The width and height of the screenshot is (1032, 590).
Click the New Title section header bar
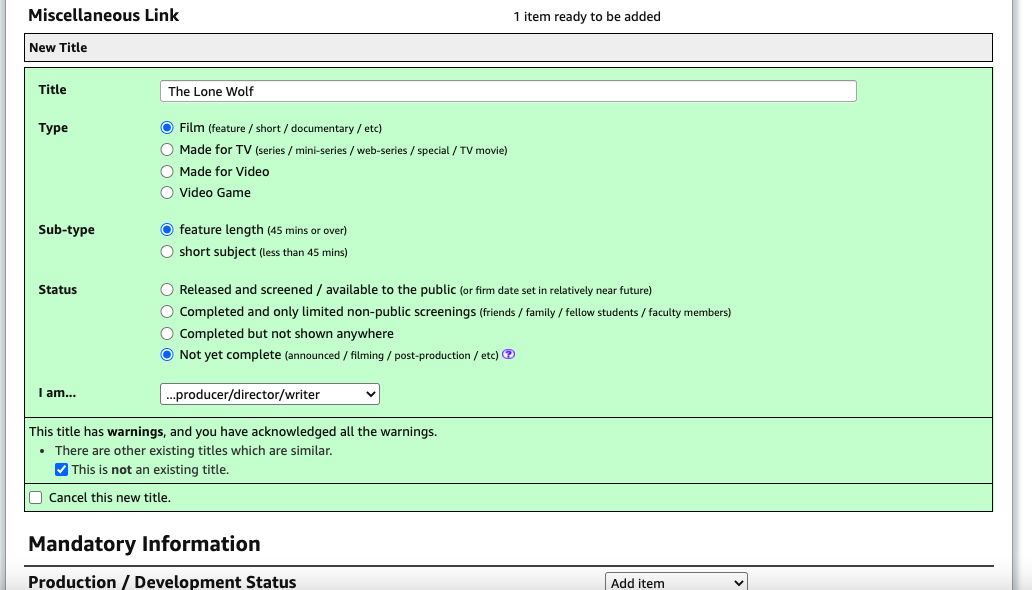(508, 48)
